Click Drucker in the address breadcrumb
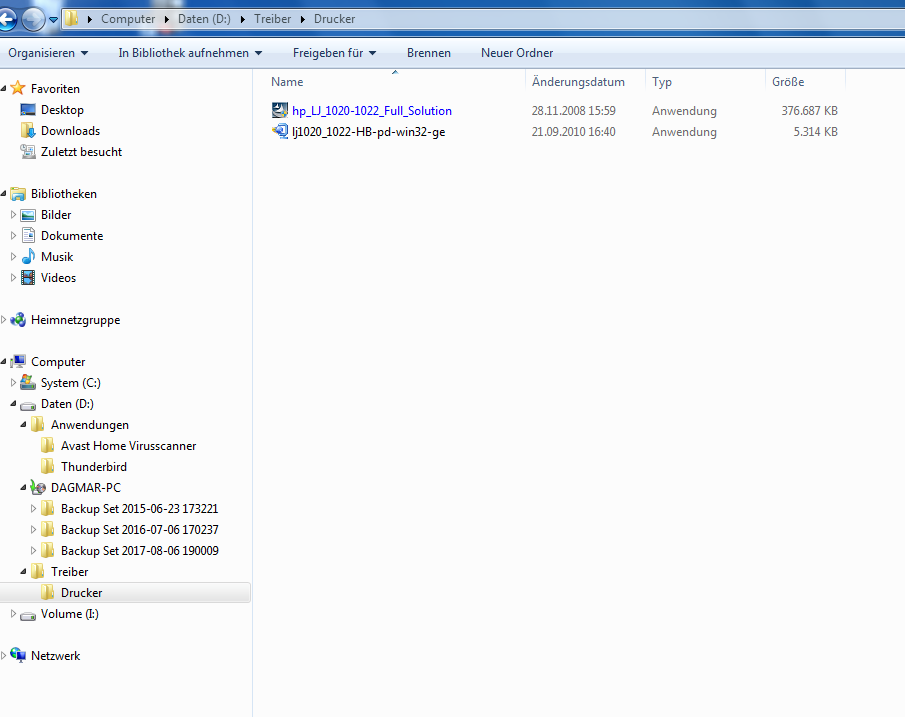 334,19
